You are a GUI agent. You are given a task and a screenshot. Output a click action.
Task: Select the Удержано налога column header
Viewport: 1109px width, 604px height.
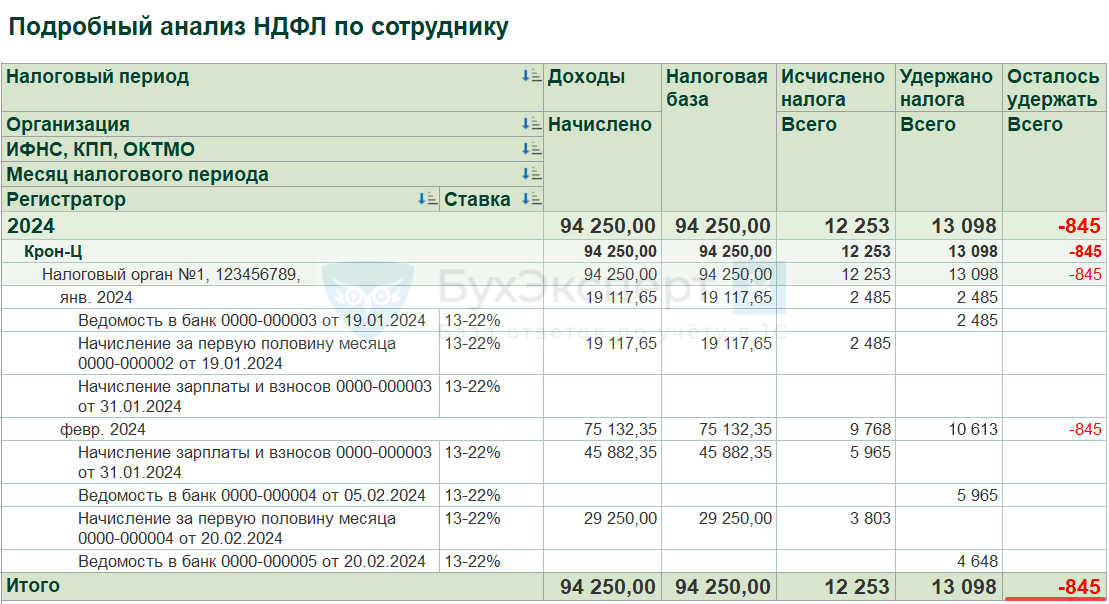click(x=946, y=88)
